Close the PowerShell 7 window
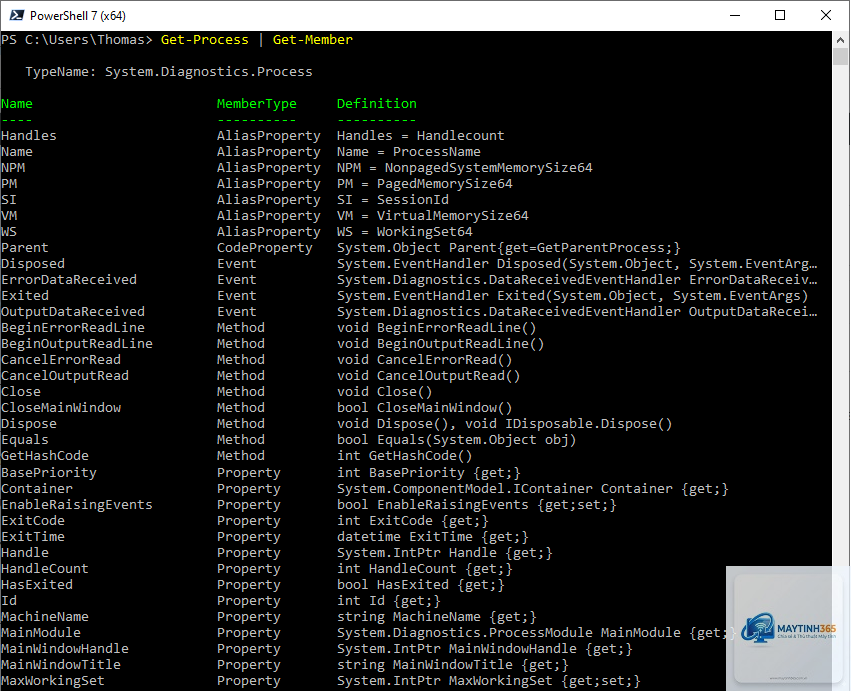851x691 pixels. [x=825, y=15]
